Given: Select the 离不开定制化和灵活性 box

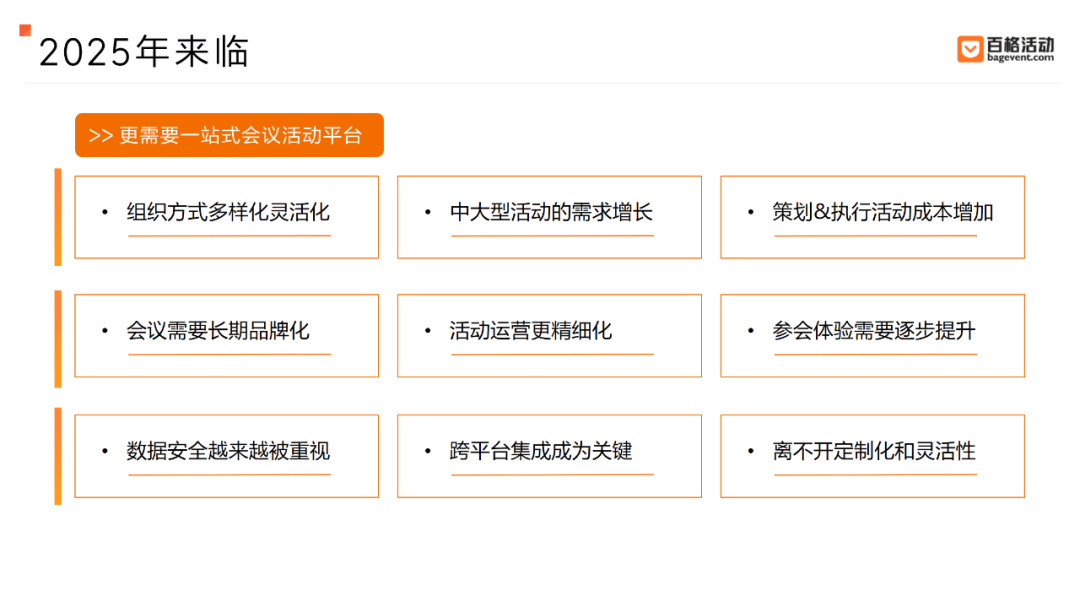Looking at the screenshot, I should point(872,456).
